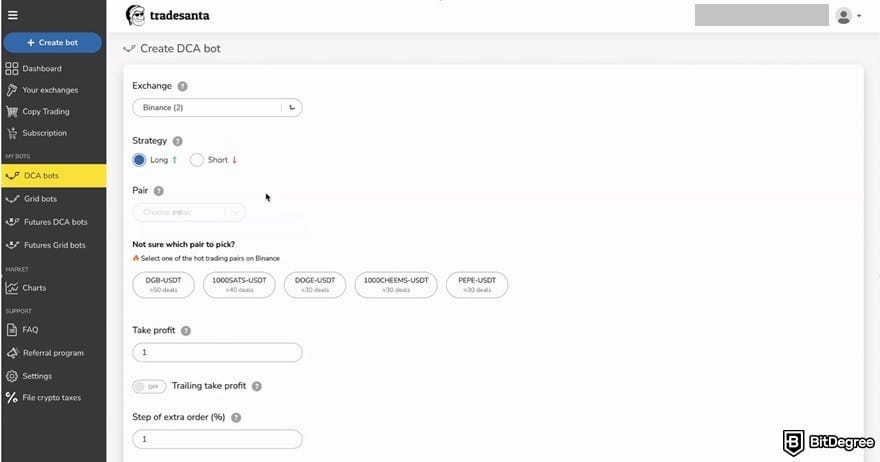Click the Create DCA bot heading icon
The width and height of the screenshot is (880, 462).
129,49
